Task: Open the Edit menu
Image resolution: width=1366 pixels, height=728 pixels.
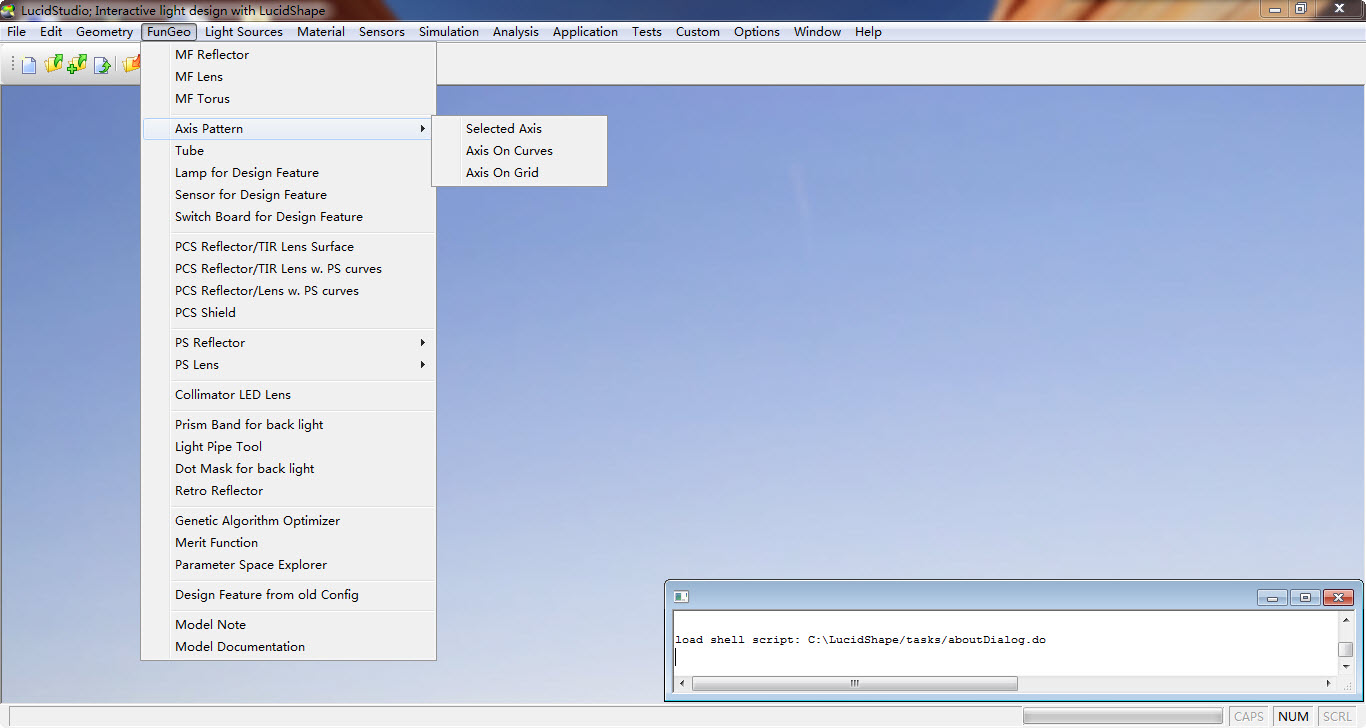Action: (51, 32)
